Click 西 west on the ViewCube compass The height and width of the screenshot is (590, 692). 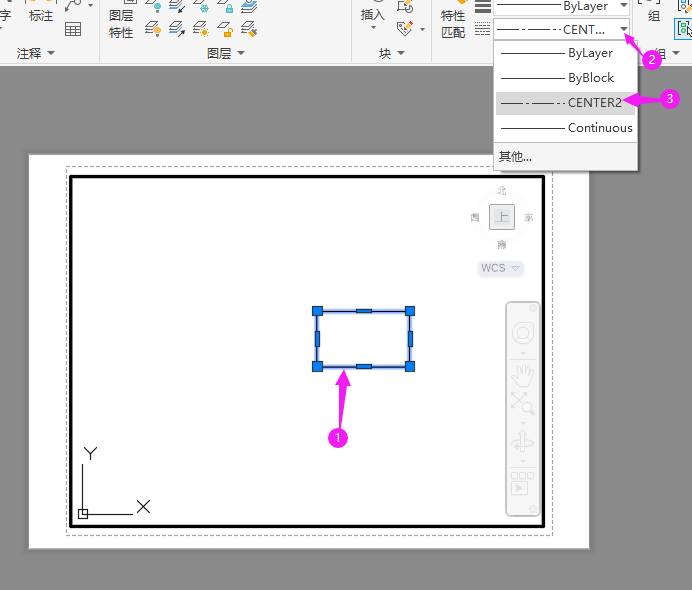click(475, 218)
